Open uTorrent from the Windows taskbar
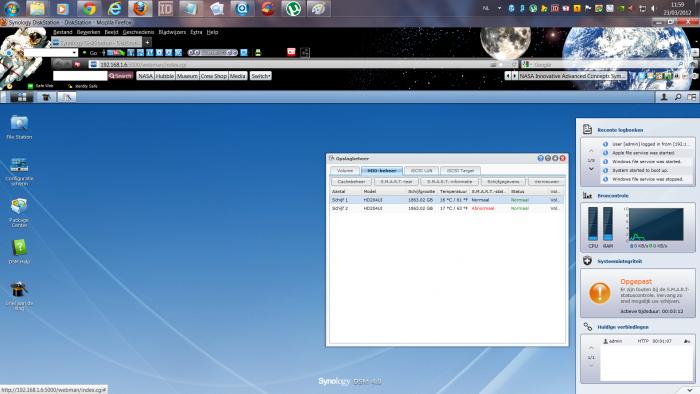This screenshot has width=700, height=394. click(293, 8)
